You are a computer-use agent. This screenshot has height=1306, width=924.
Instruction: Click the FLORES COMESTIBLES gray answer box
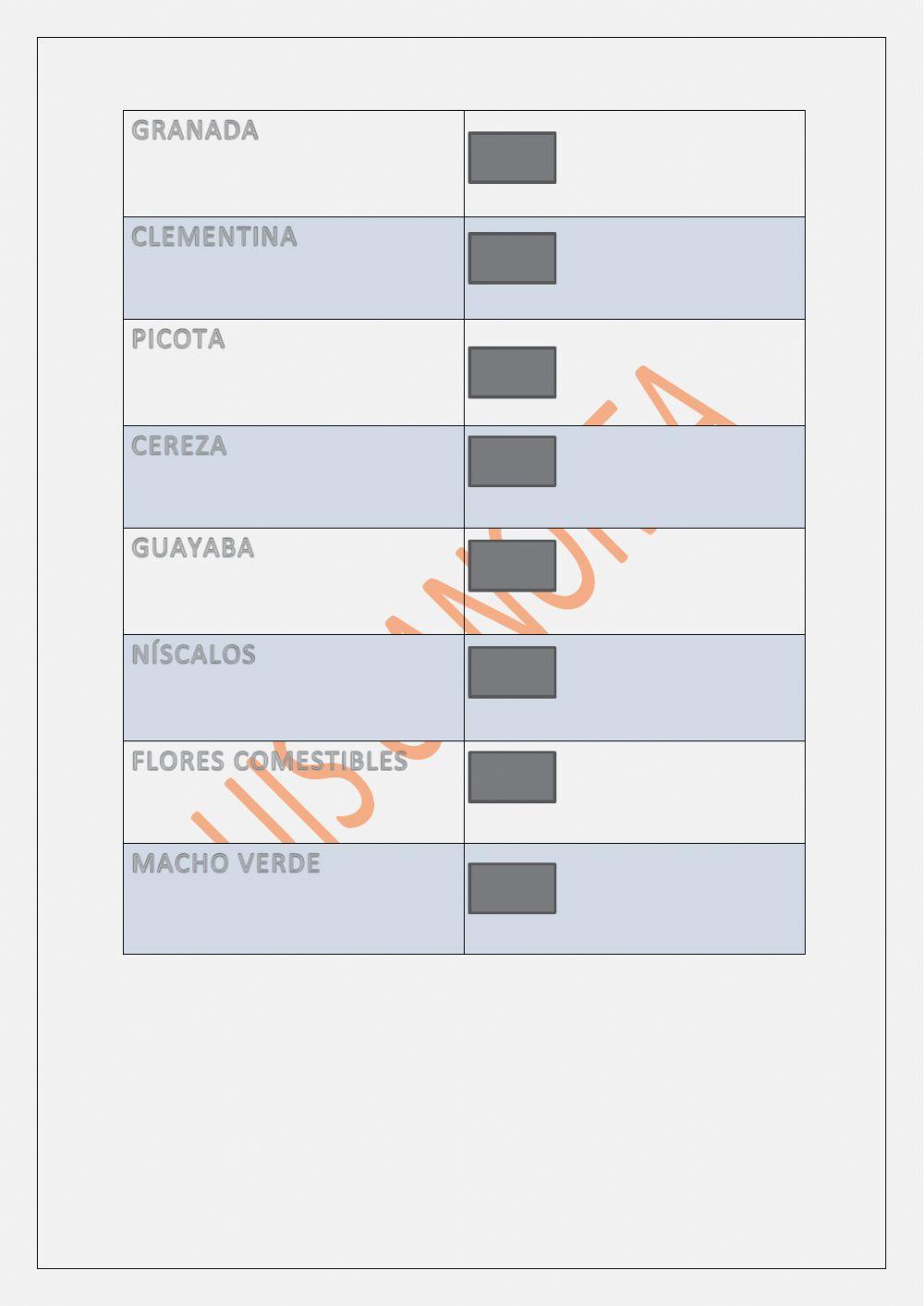point(512,776)
